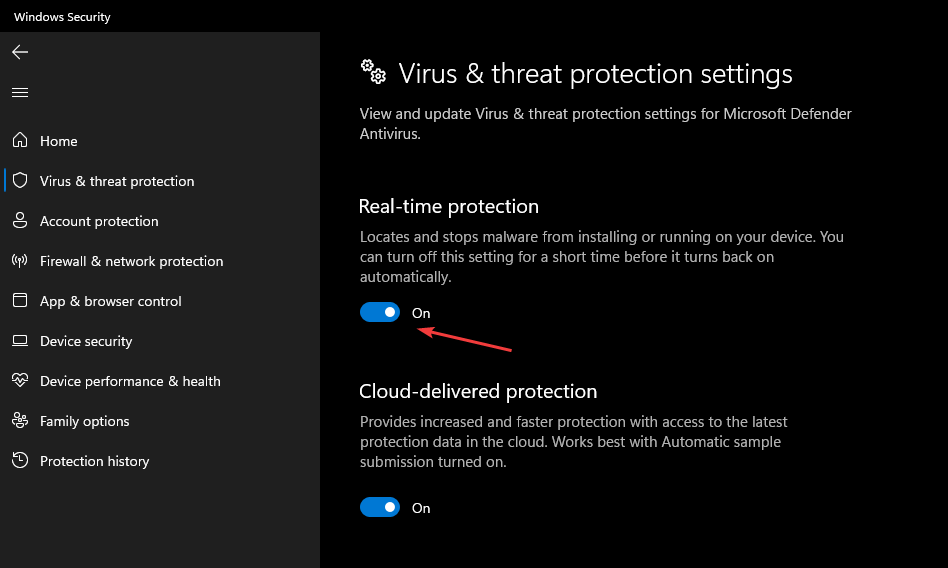
Task: Click the Device security laptop icon
Action: 20,341
